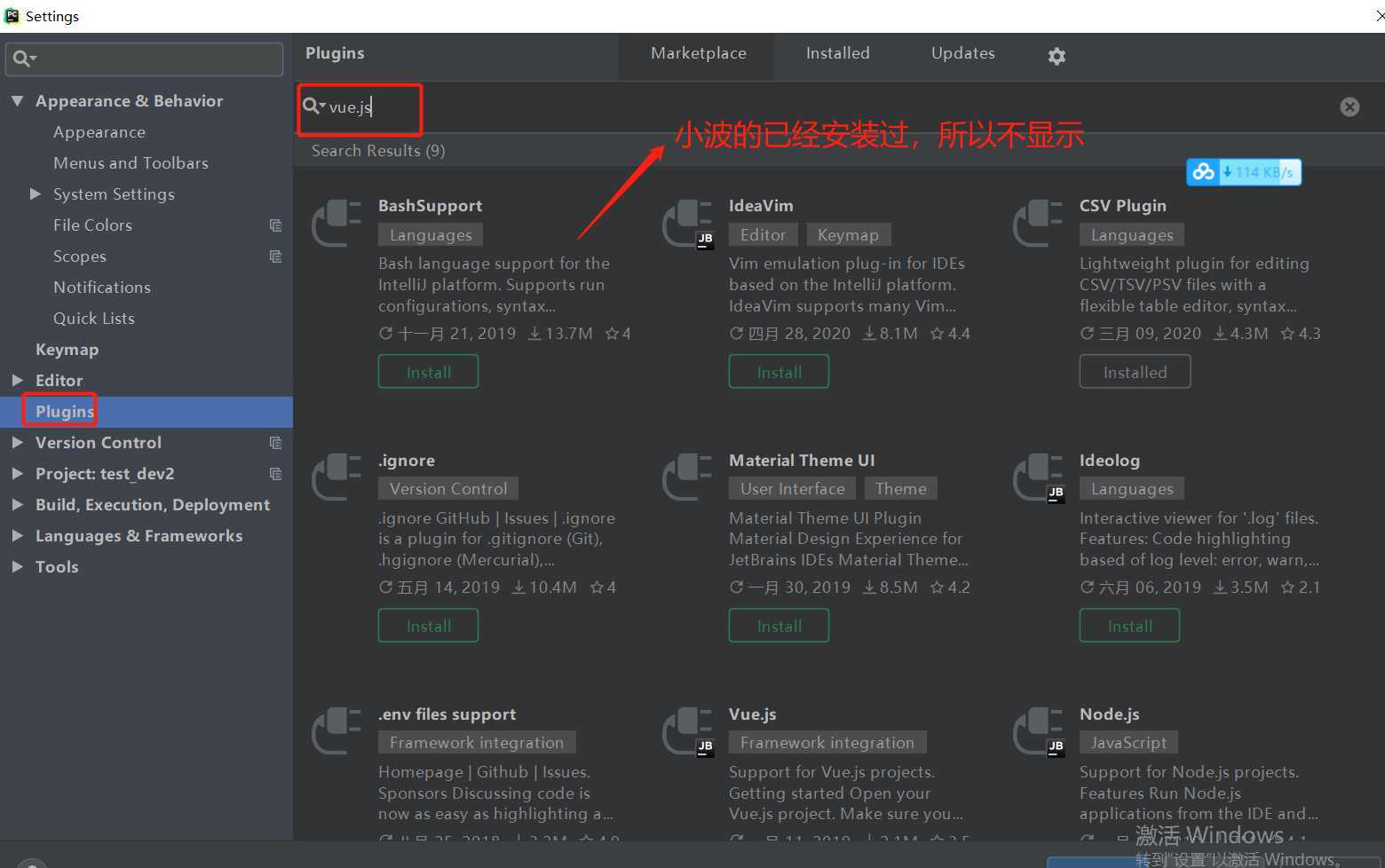This screenshot has height=868, width=1385.
Task: Expand Build, Execution, Deployment section
Action: point(17,504)
